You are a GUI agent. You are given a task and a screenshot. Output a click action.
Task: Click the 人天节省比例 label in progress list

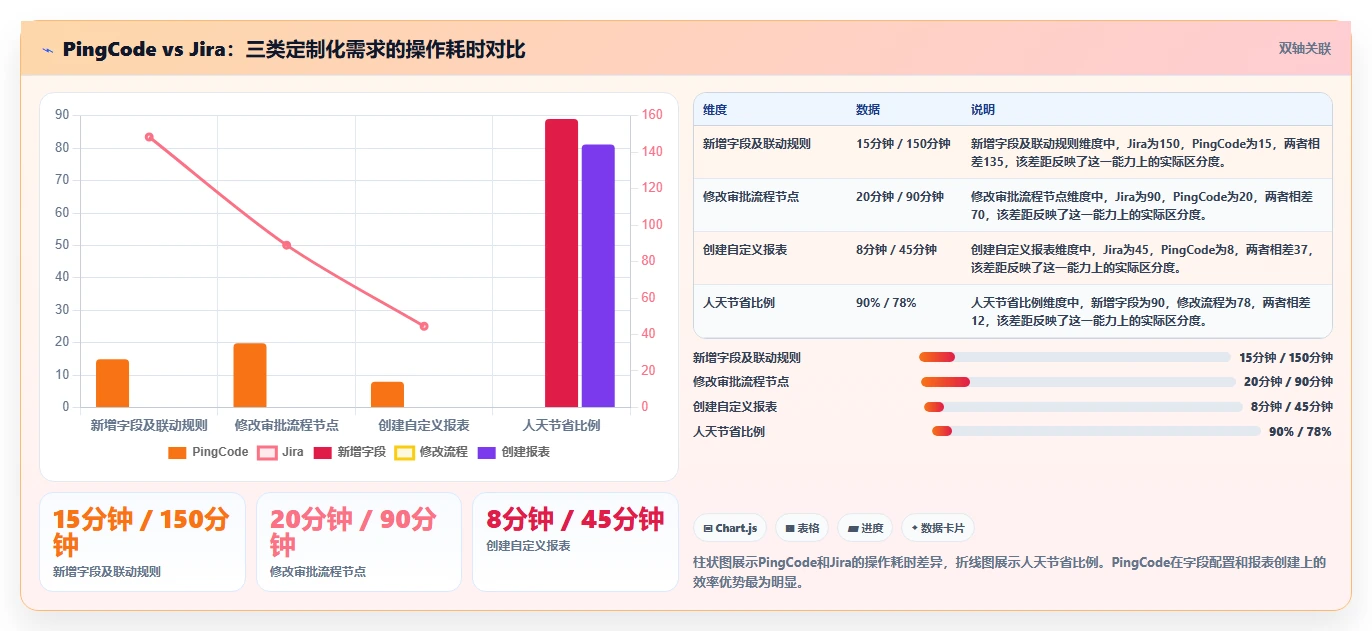pos(729,431)
